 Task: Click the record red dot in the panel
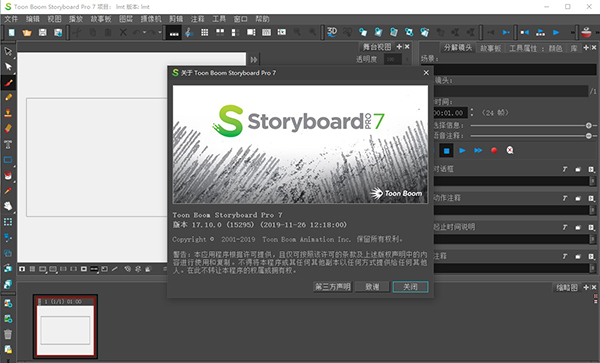point(494,150)
